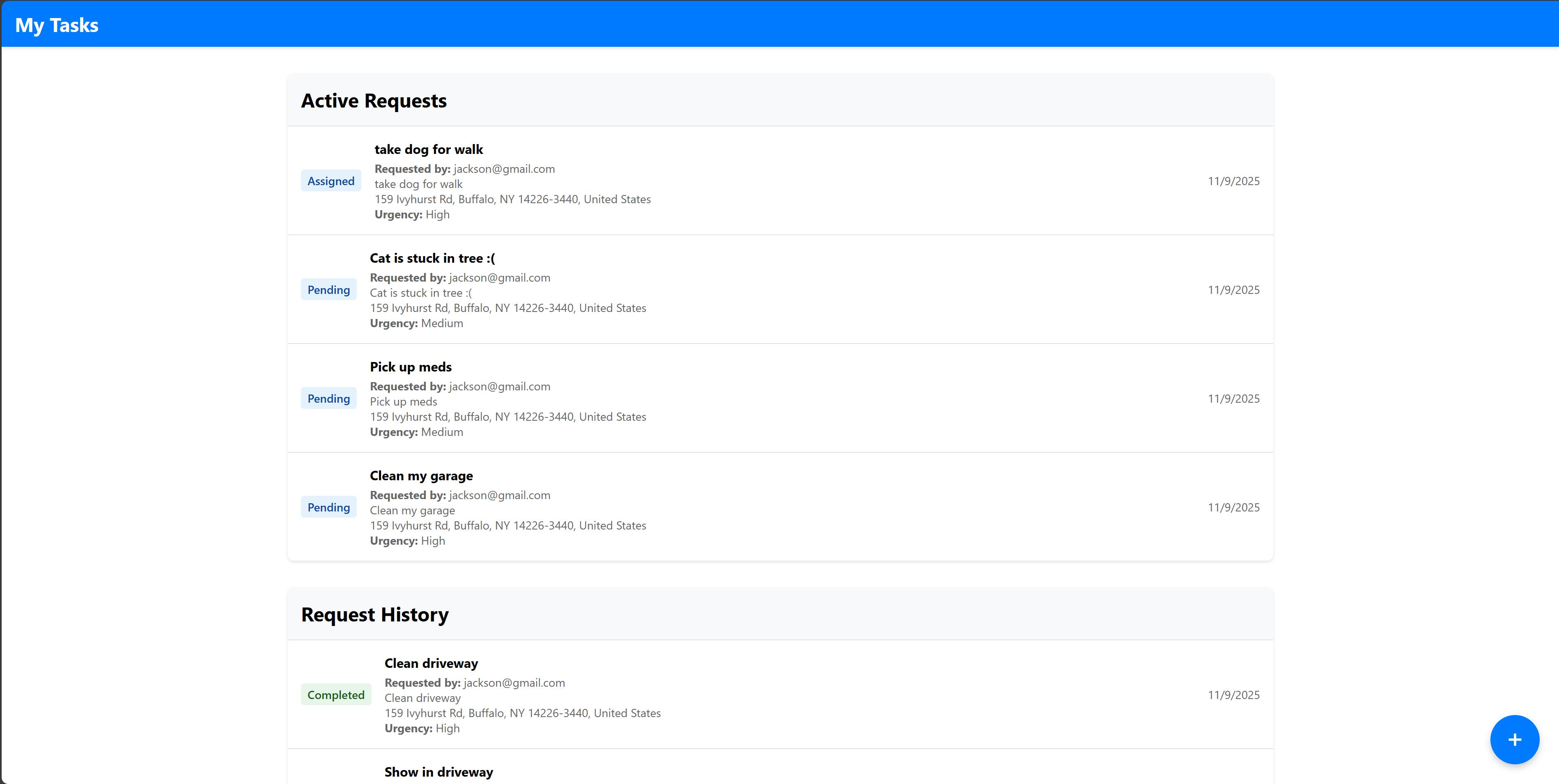Click Pending badge for Clean my garage

pos(328,507)
